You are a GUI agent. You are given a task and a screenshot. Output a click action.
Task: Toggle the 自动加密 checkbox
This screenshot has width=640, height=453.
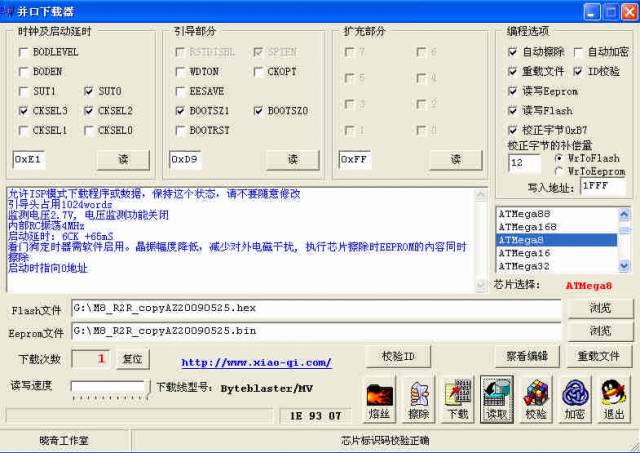pos(579,52)
